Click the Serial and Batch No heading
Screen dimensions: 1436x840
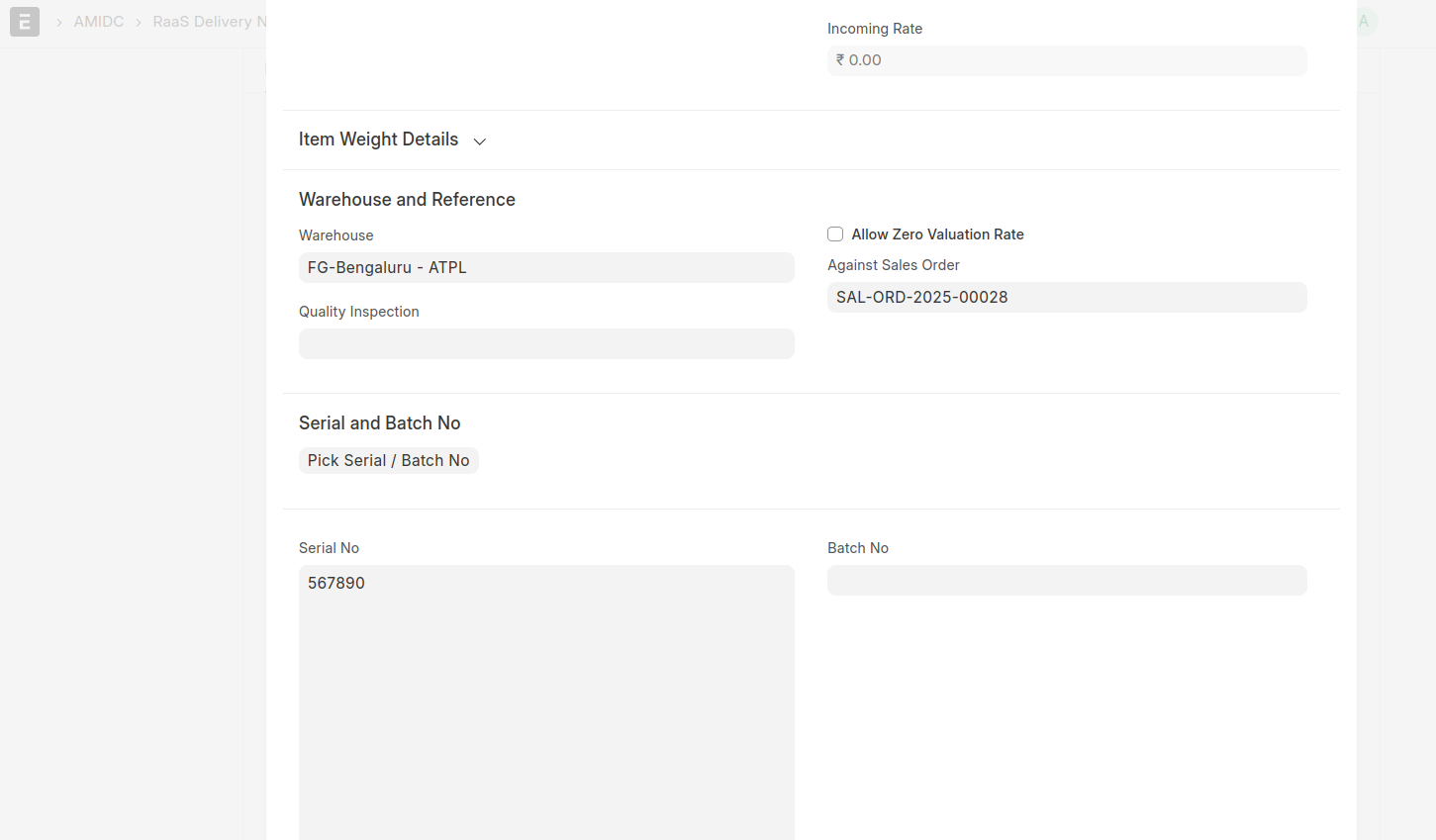[379, 423]
